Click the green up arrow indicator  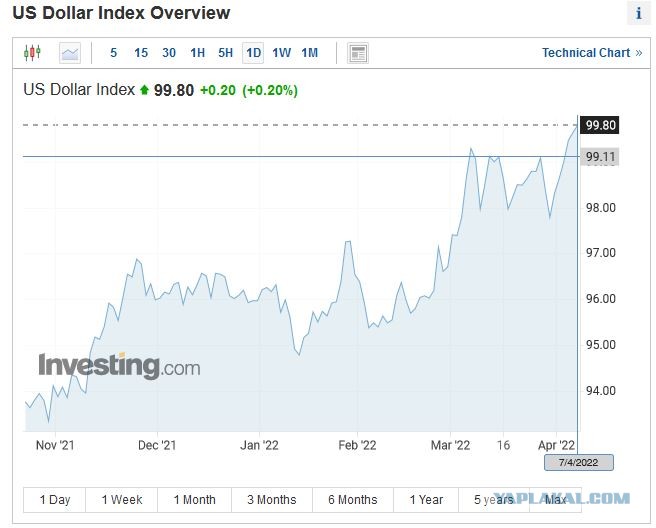point(144,90)
